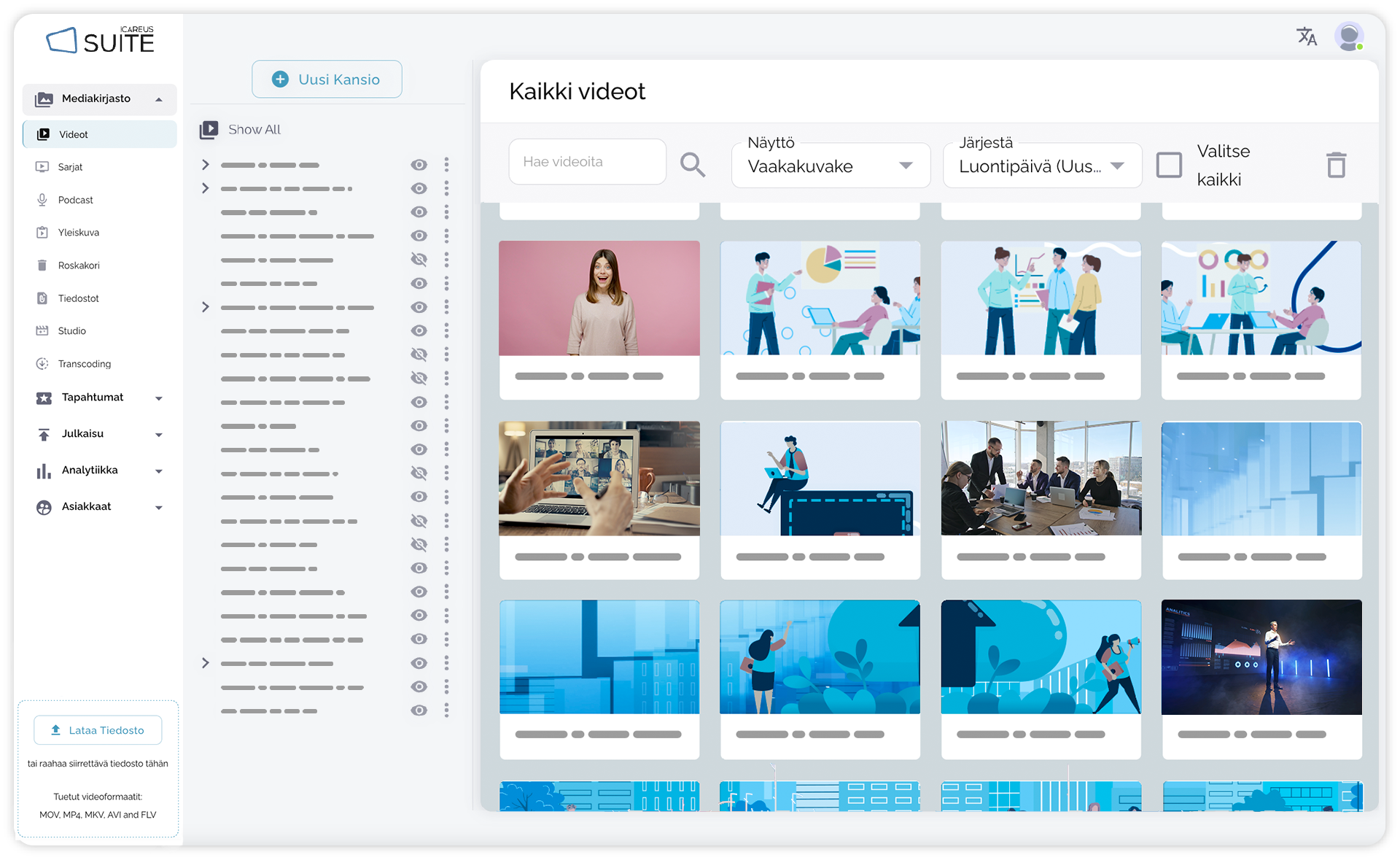Click the Podcast microphone icon
1400x860 pixels.
(42, 200)
